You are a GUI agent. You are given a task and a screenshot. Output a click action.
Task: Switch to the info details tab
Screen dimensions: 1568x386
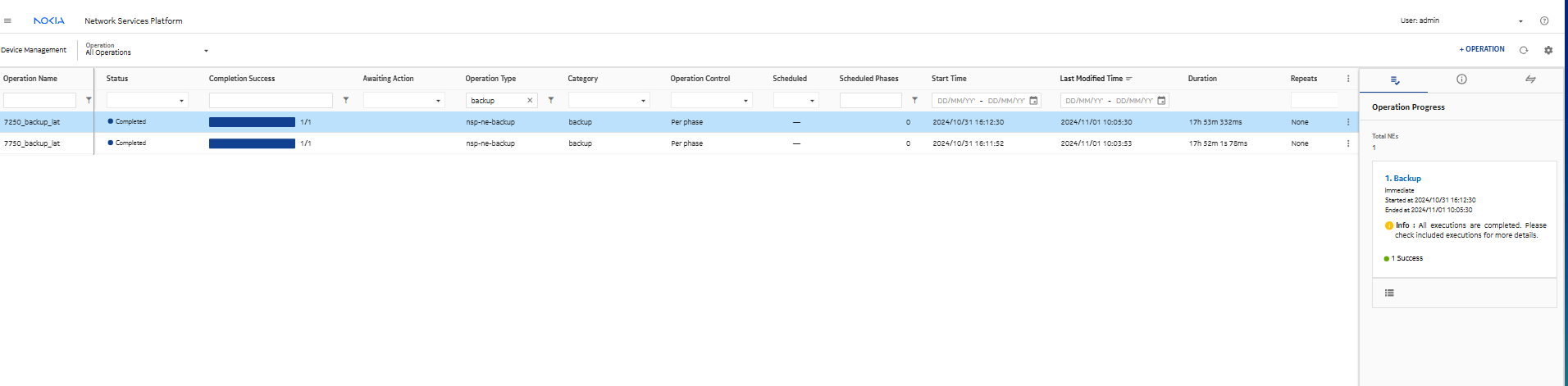coord(1461,79)
